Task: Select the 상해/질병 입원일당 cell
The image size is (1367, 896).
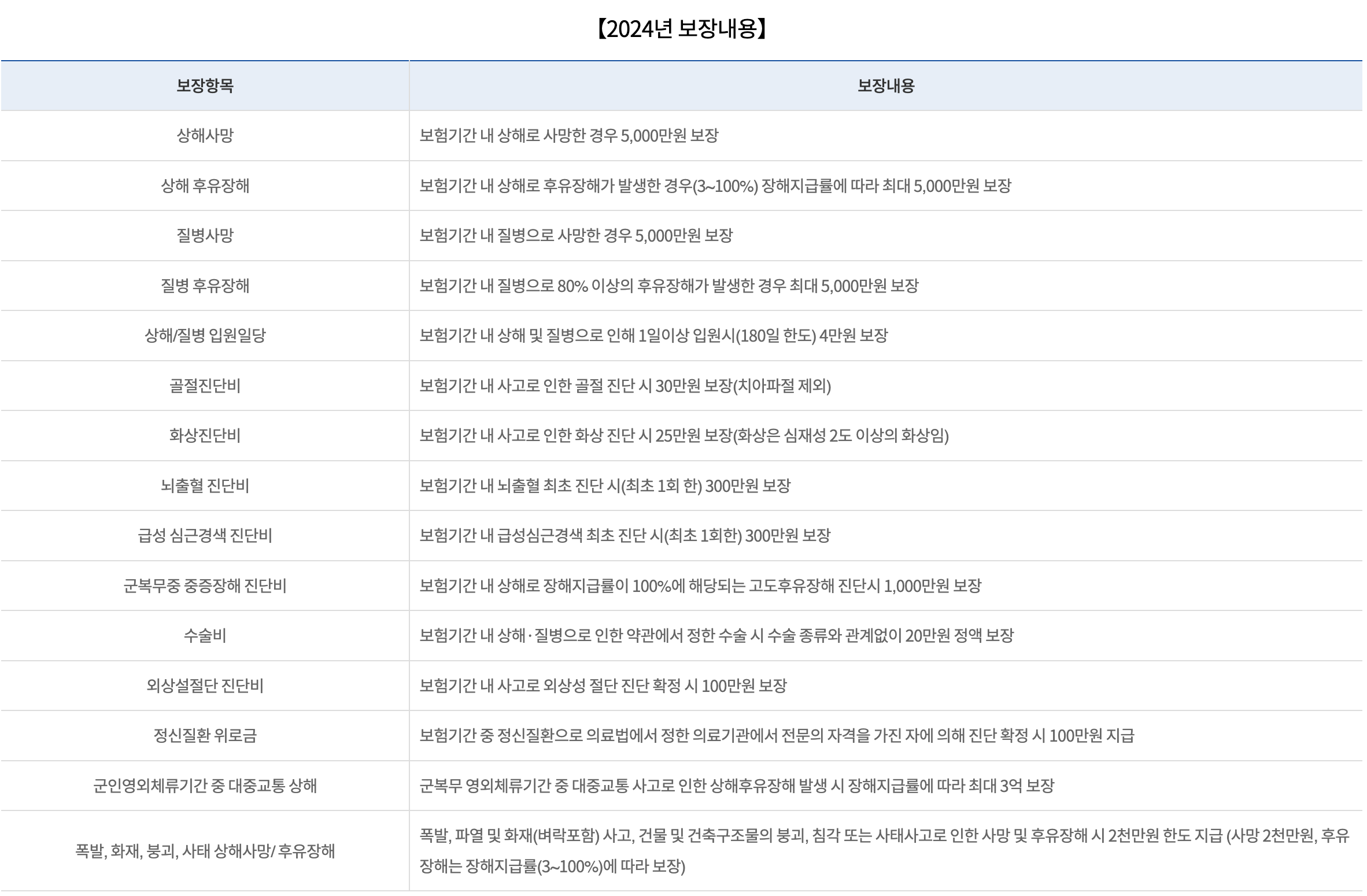Action: [x=205, y=336]
